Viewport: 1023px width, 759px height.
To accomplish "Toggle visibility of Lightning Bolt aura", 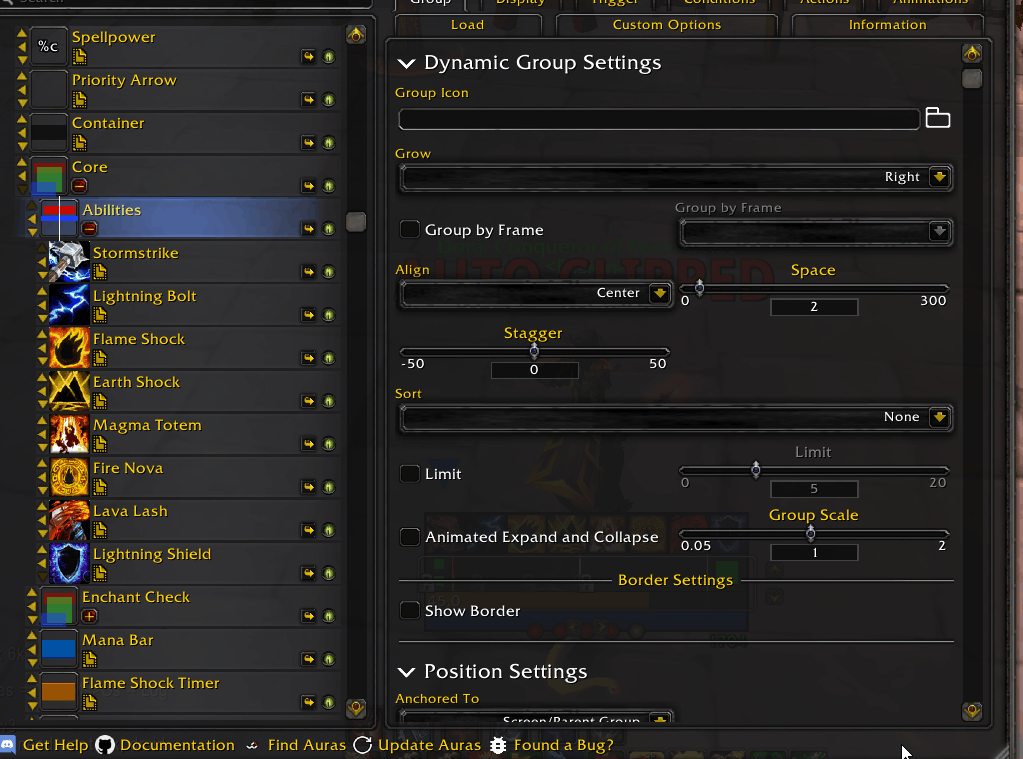I will [329, 315].
